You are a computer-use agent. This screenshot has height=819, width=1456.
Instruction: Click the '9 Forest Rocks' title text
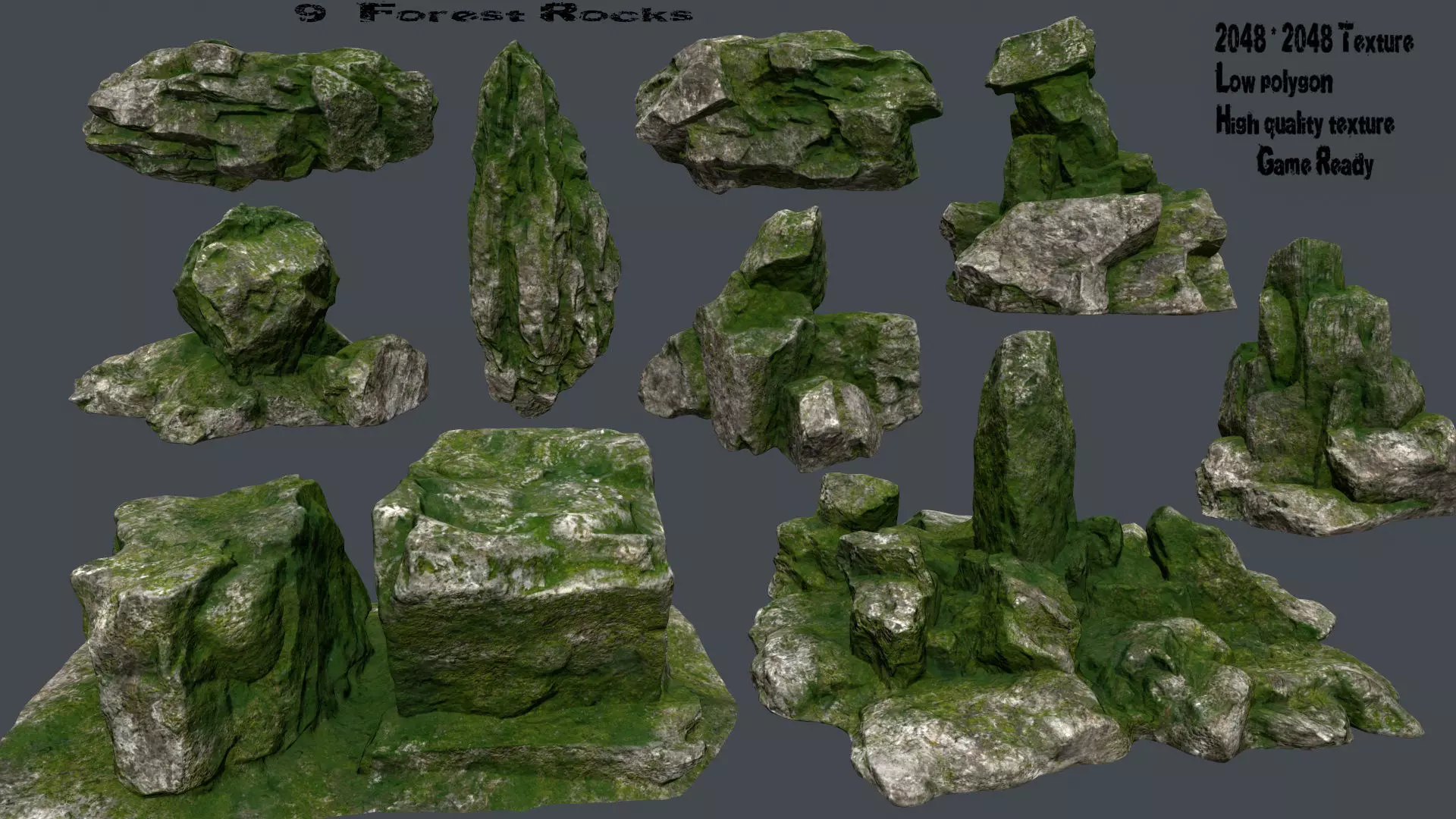pos(494,13)
